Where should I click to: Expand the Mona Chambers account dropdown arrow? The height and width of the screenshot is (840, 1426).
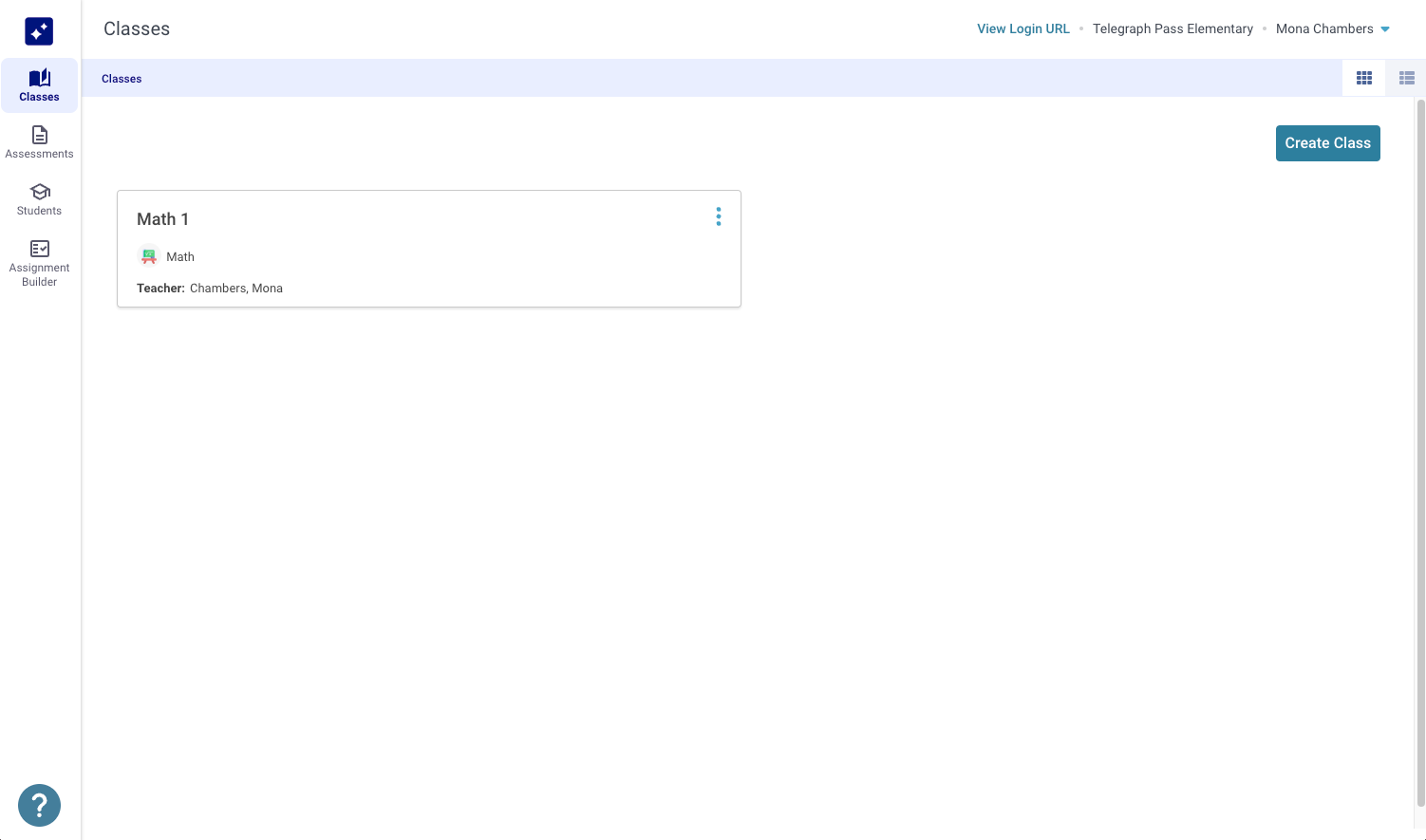coord(1385,29)
